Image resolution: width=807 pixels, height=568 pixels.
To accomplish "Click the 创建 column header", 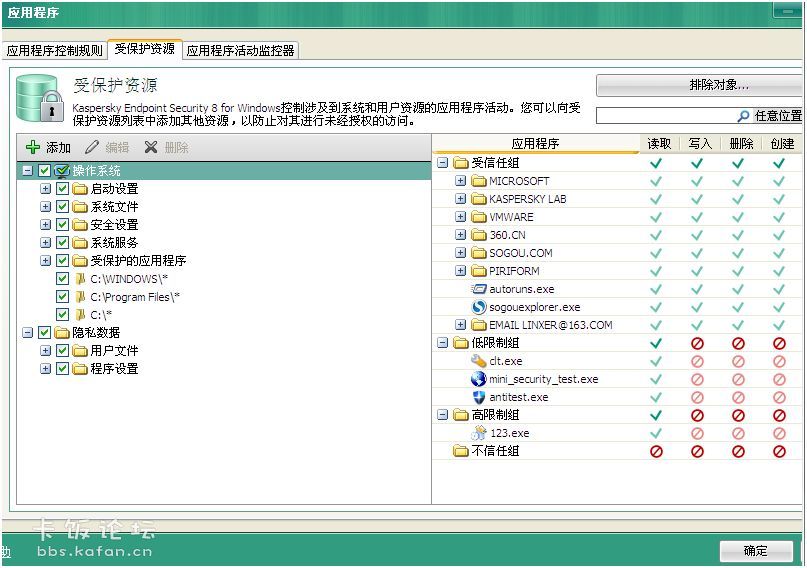I will 782,144.
